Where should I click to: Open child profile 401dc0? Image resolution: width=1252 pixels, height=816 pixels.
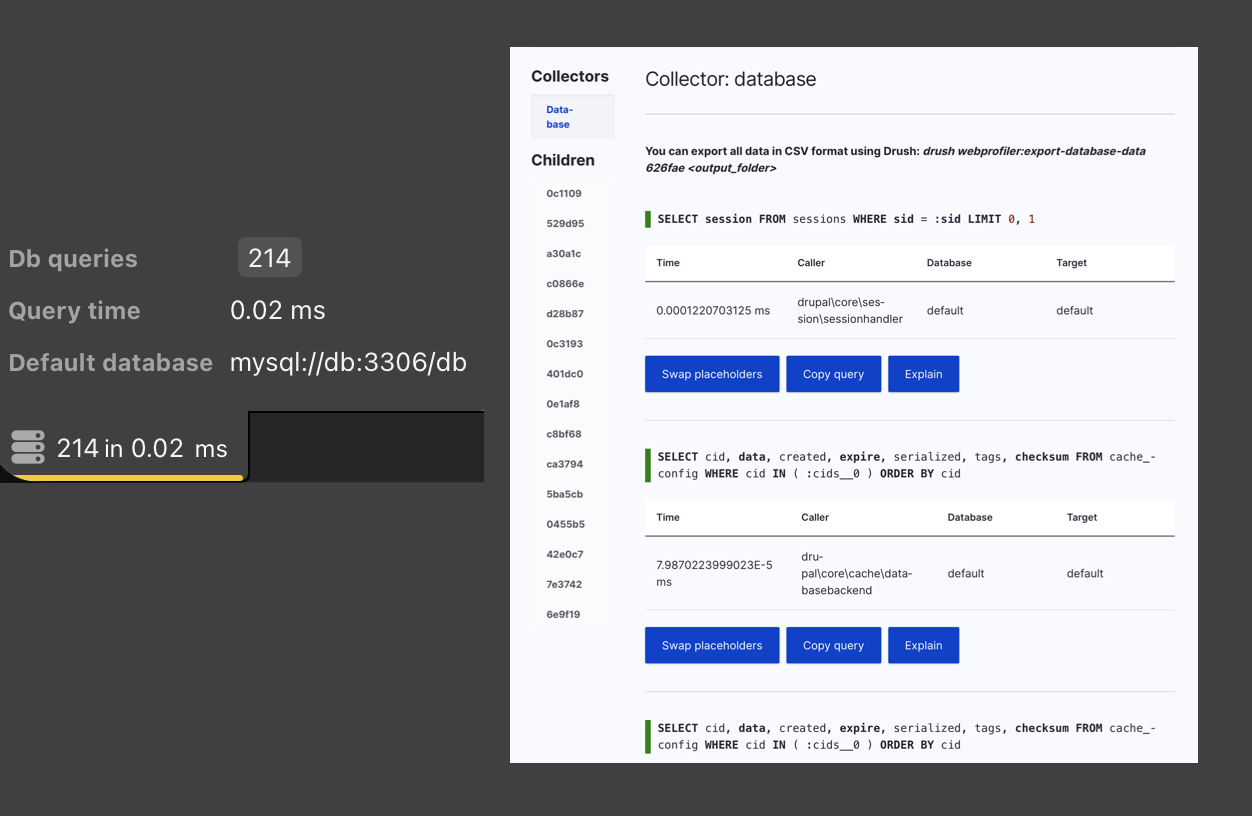(x=564, y=374)
